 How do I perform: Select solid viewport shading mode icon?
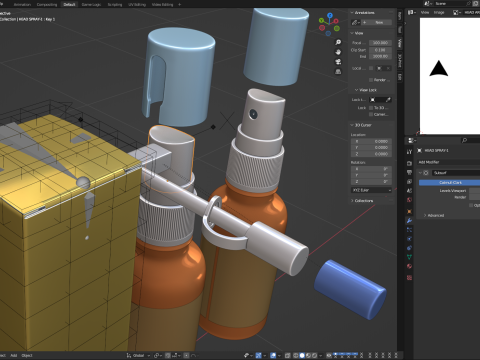point(302,356)
